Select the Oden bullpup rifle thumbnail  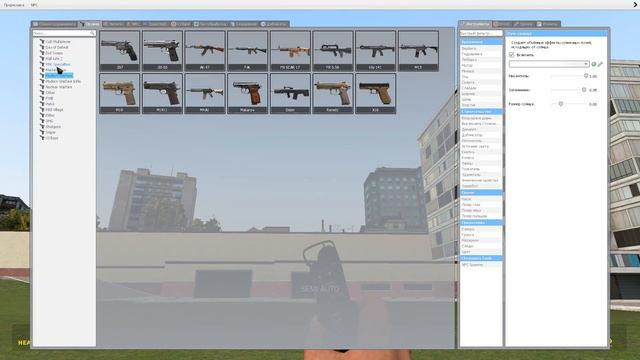[290, 93]
